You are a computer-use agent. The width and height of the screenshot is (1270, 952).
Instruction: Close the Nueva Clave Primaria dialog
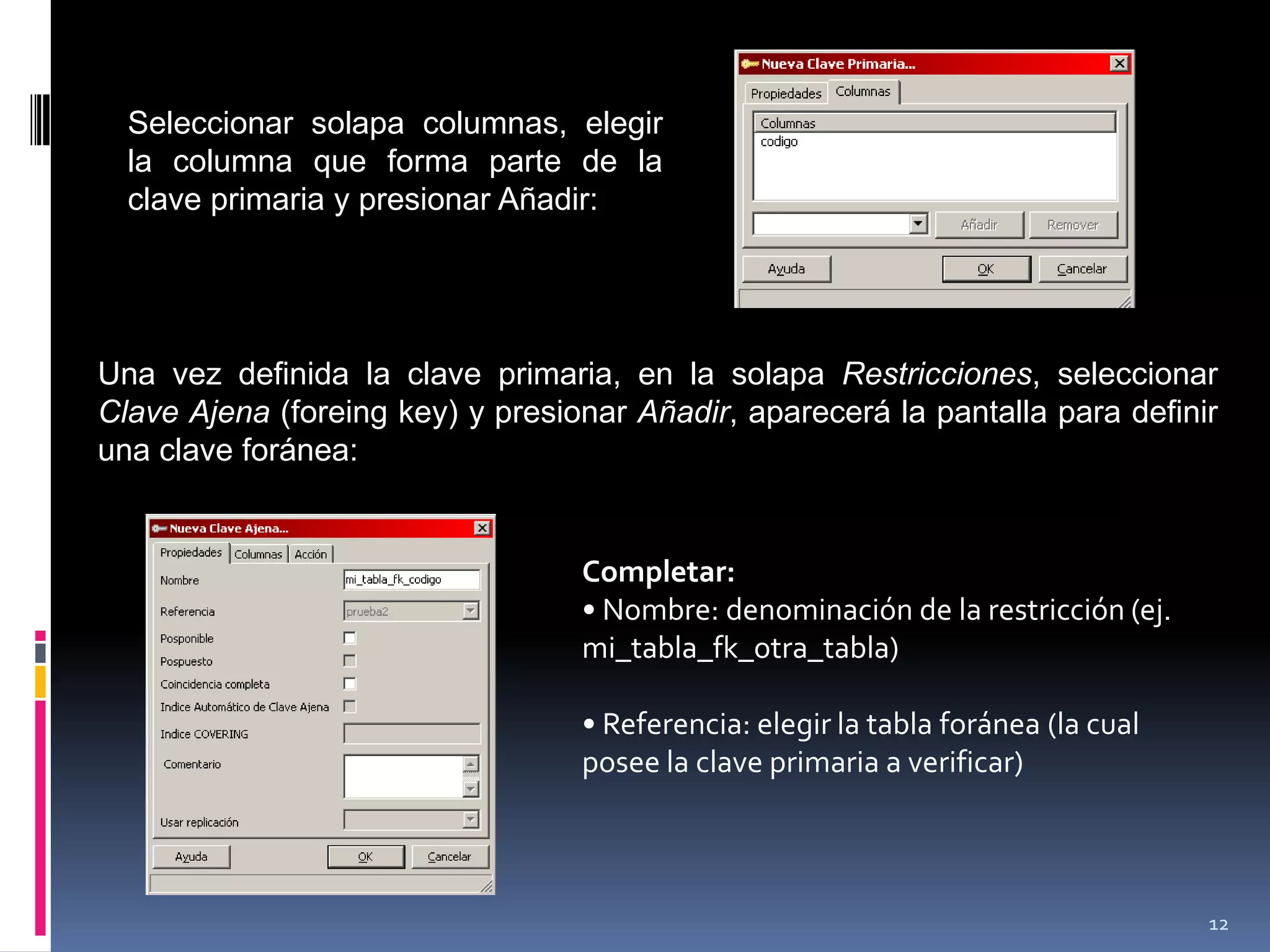pyautogui.click(x=1119, y=63)
